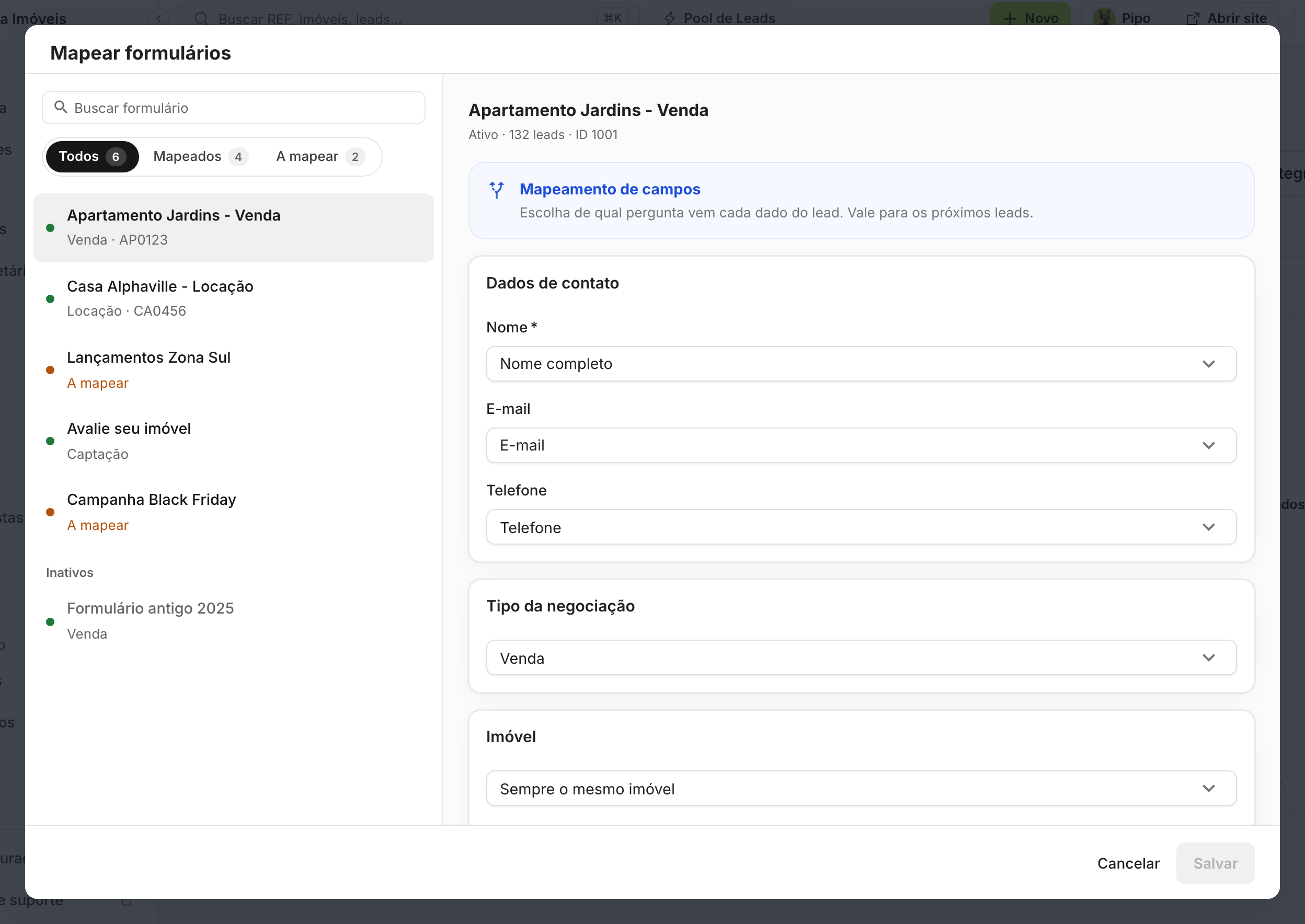Click the Pipo avatar in top bar
The width and height of the screenshot is (1305, 924).
[x=1103, y=17]
